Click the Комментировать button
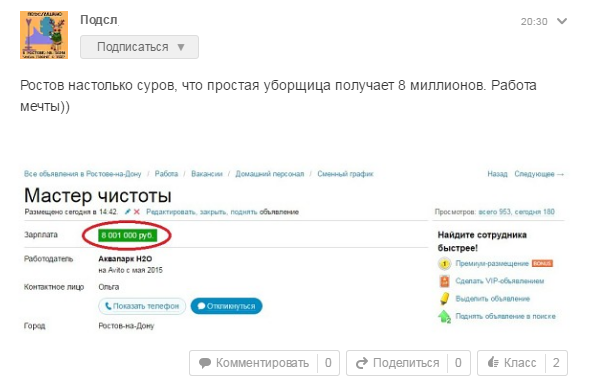This screenshot has width=593, height=388. 264,363
